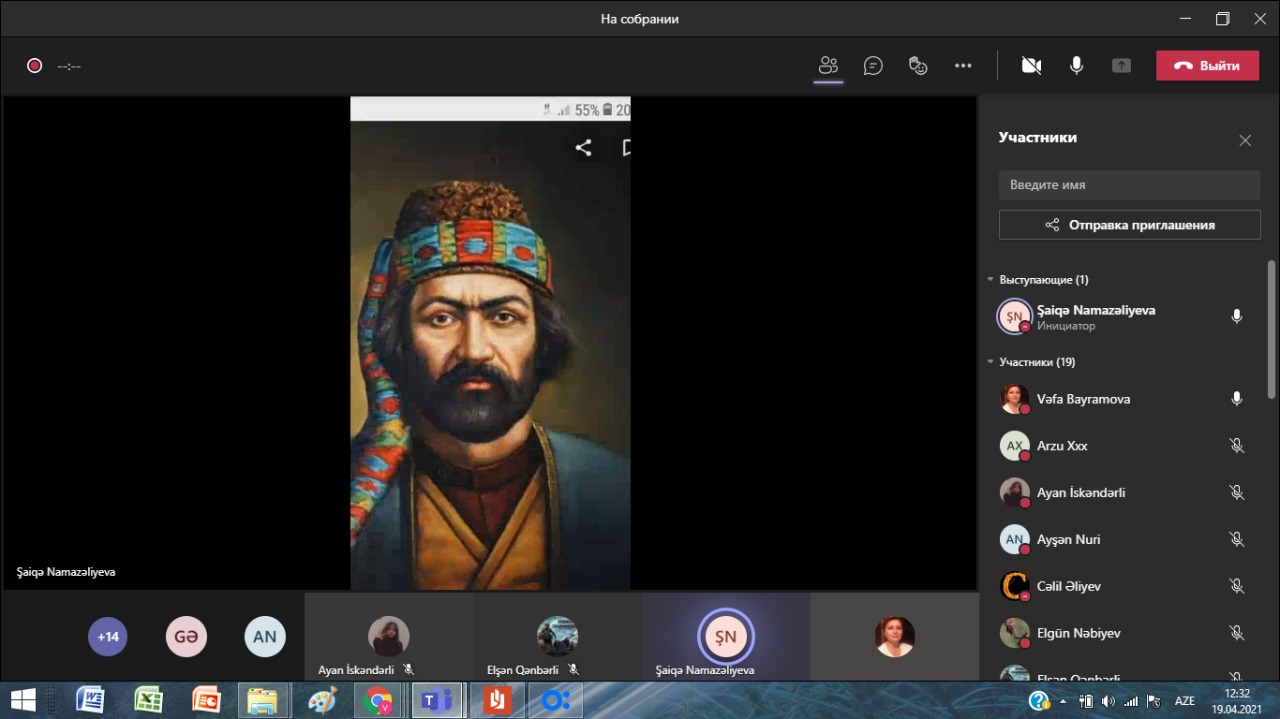Screen dimensions: 1280x719
Task: Click muted mic icon beside Elgün Nəbiyev
Action: point(1237,633)
